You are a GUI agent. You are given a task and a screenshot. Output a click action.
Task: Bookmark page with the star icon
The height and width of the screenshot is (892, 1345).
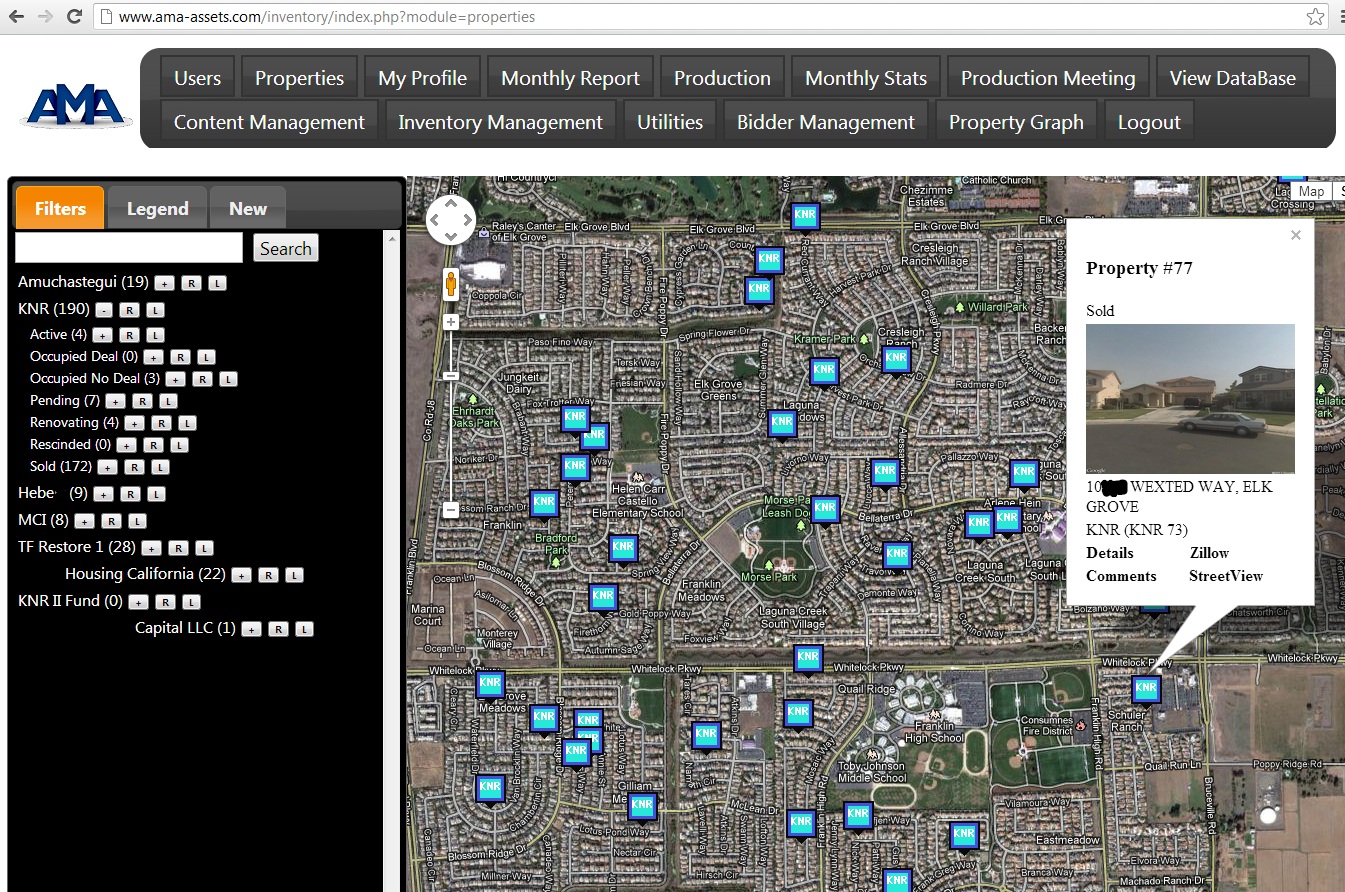tap(1315, 17)
